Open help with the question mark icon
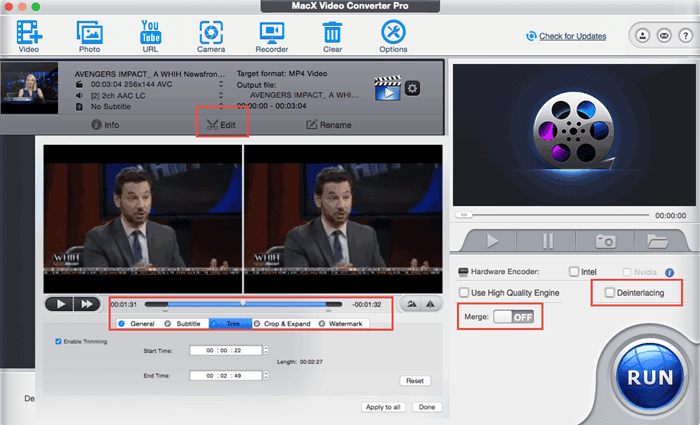 click(x=685, y=35)
